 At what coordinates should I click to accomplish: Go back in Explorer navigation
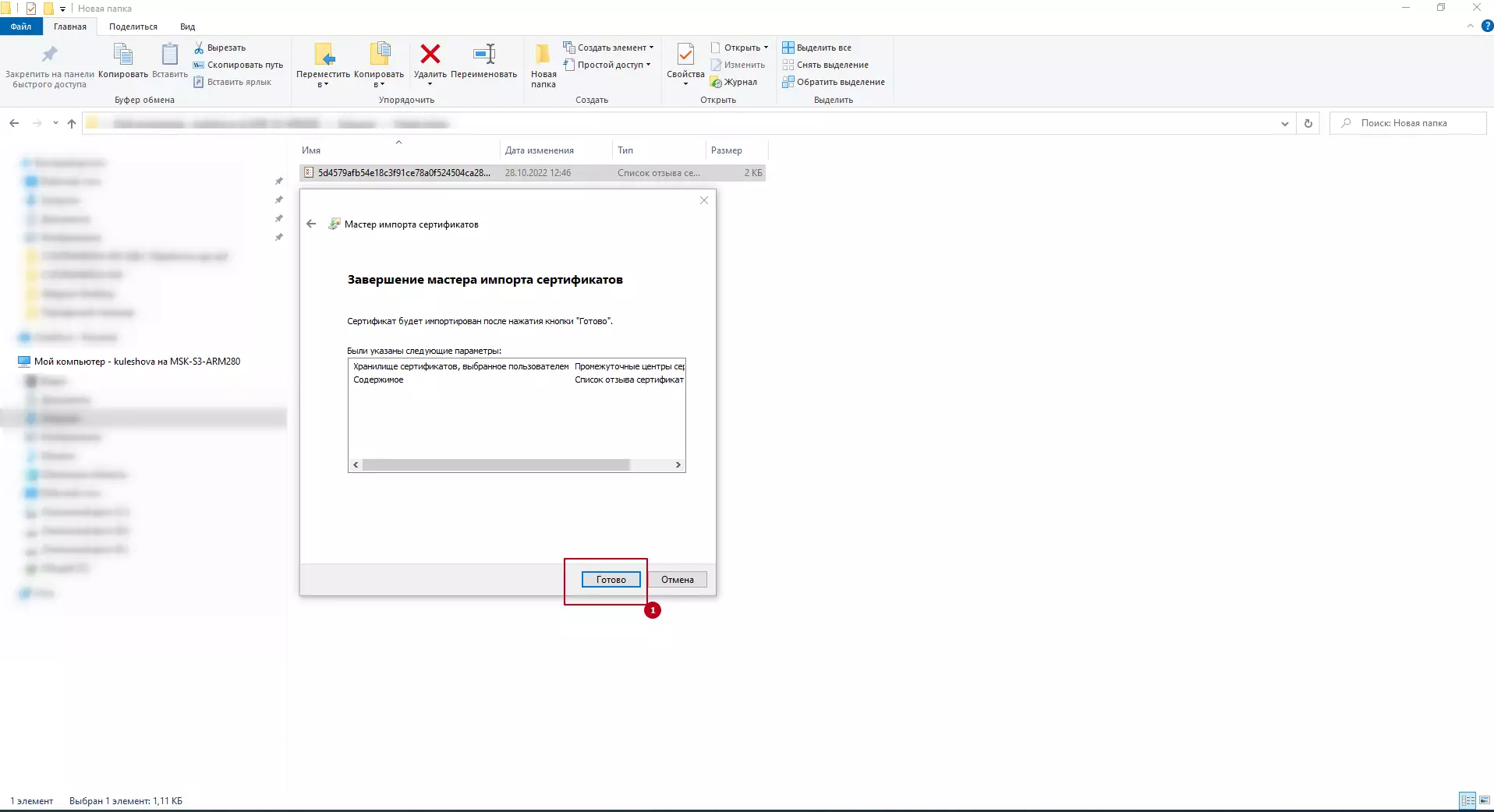pyautogui.click(x=14, y=123)
